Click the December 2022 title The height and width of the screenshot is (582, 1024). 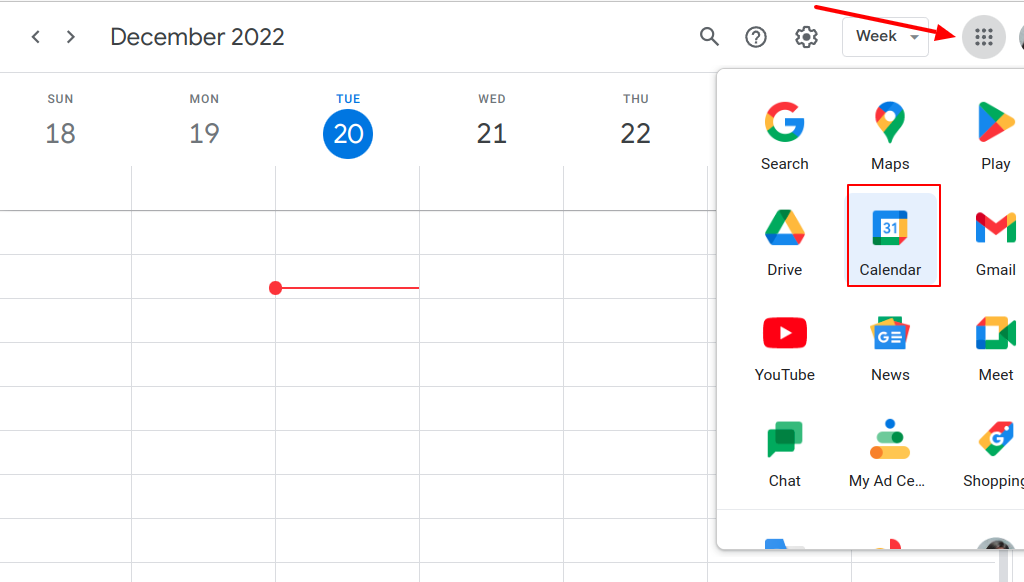point(197,37)
